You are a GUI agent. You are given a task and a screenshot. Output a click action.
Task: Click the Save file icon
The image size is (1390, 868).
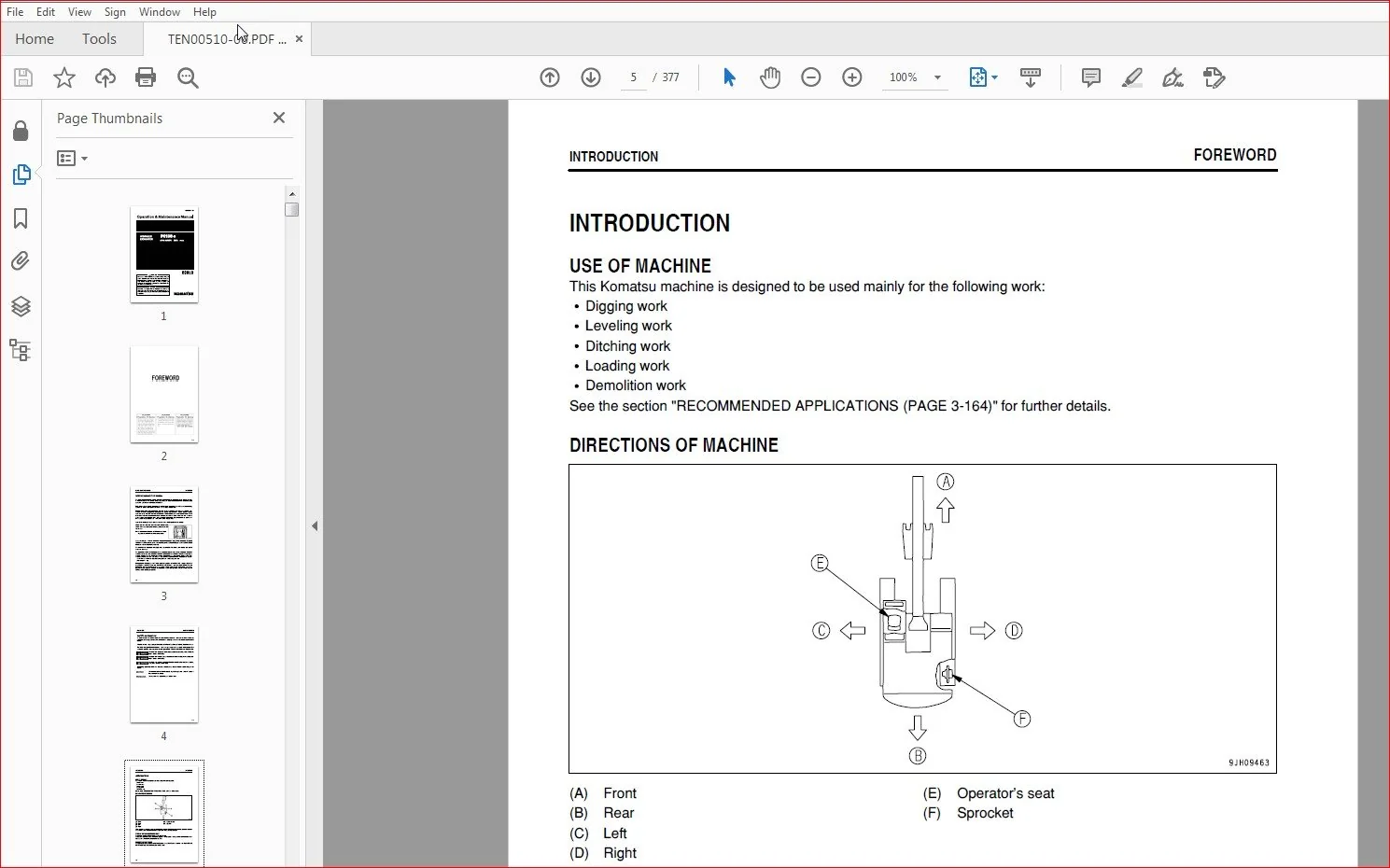[x=23, y=77]
